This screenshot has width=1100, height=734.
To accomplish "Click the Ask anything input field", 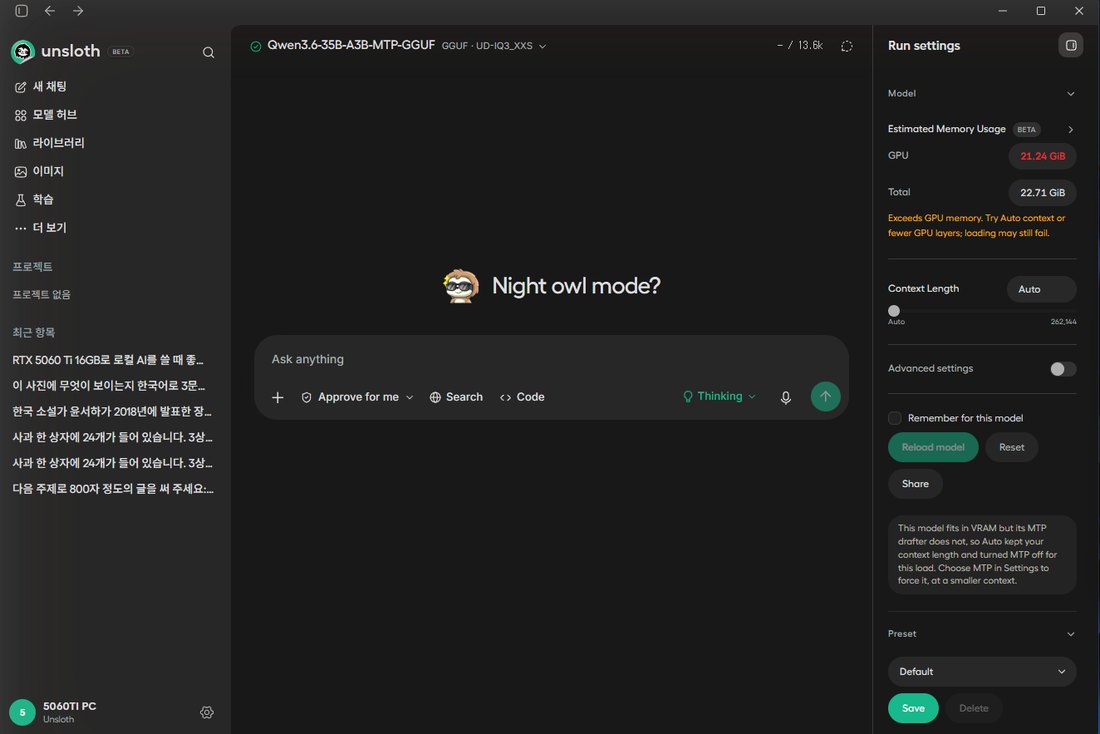I will (551, 359).
